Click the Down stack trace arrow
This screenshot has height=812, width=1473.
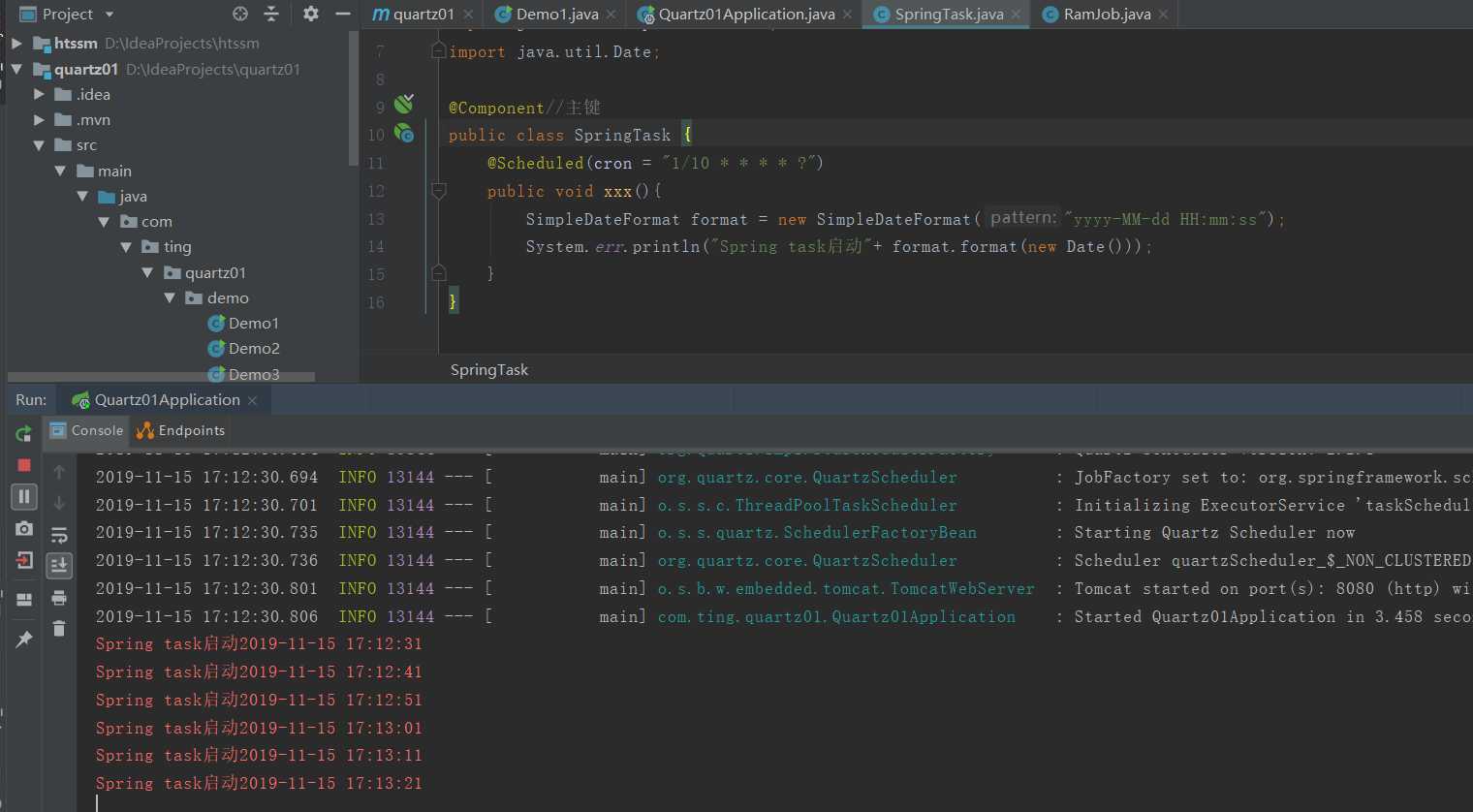(x=59, y=503)
